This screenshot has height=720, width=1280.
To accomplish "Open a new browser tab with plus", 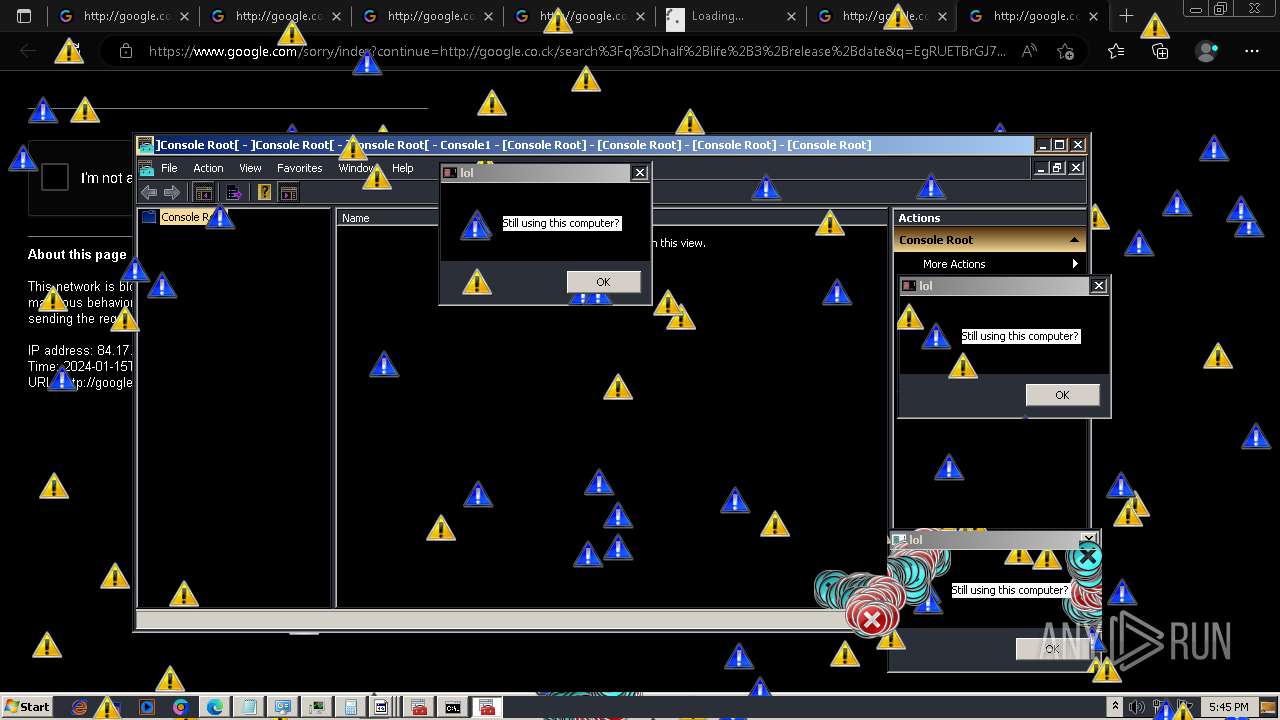I will coord(1126,16).
